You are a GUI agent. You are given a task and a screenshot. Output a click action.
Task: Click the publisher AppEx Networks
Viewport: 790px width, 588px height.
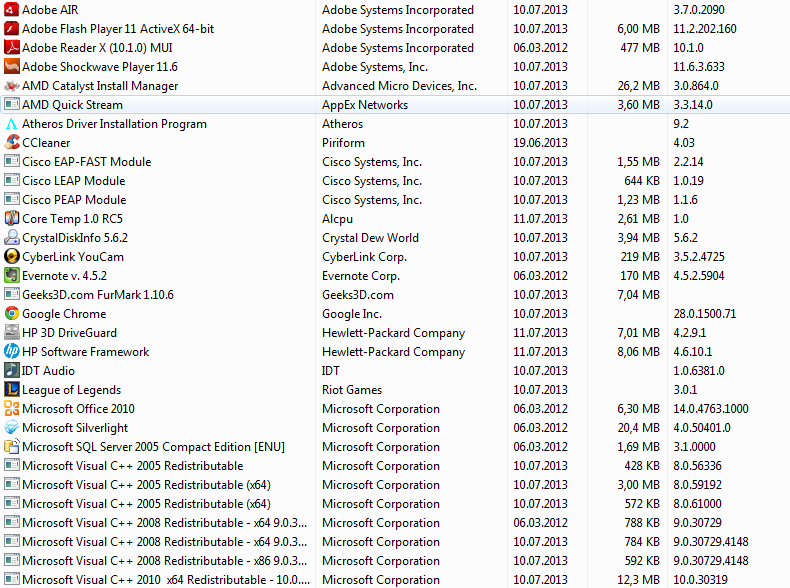coord(365,105)
